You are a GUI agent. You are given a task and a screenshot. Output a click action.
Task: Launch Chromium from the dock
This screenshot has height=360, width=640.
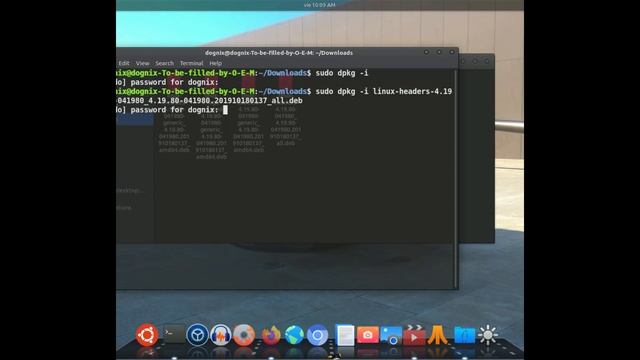point(318,335)
